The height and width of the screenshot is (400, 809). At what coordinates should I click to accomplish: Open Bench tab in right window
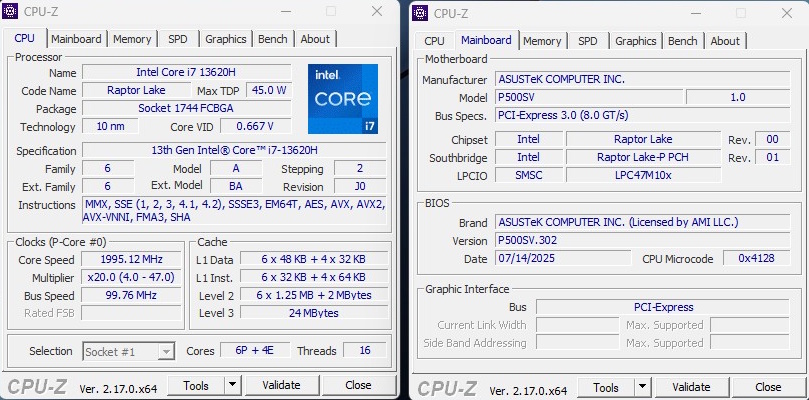683,41
